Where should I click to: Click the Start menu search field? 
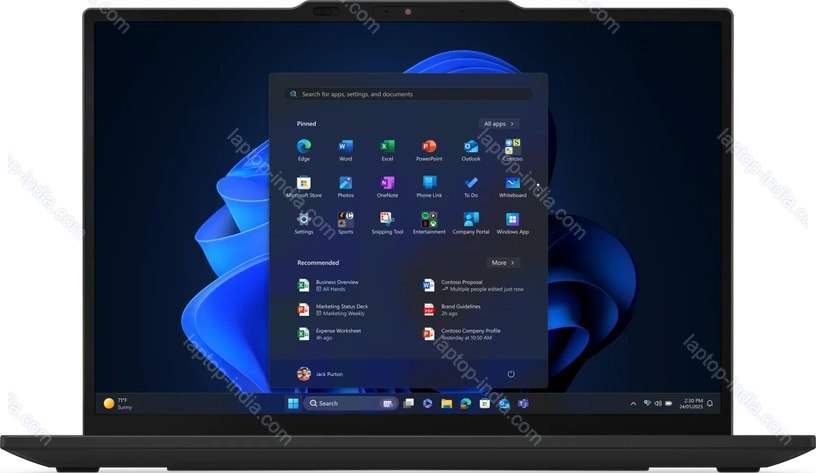(408, 94)
